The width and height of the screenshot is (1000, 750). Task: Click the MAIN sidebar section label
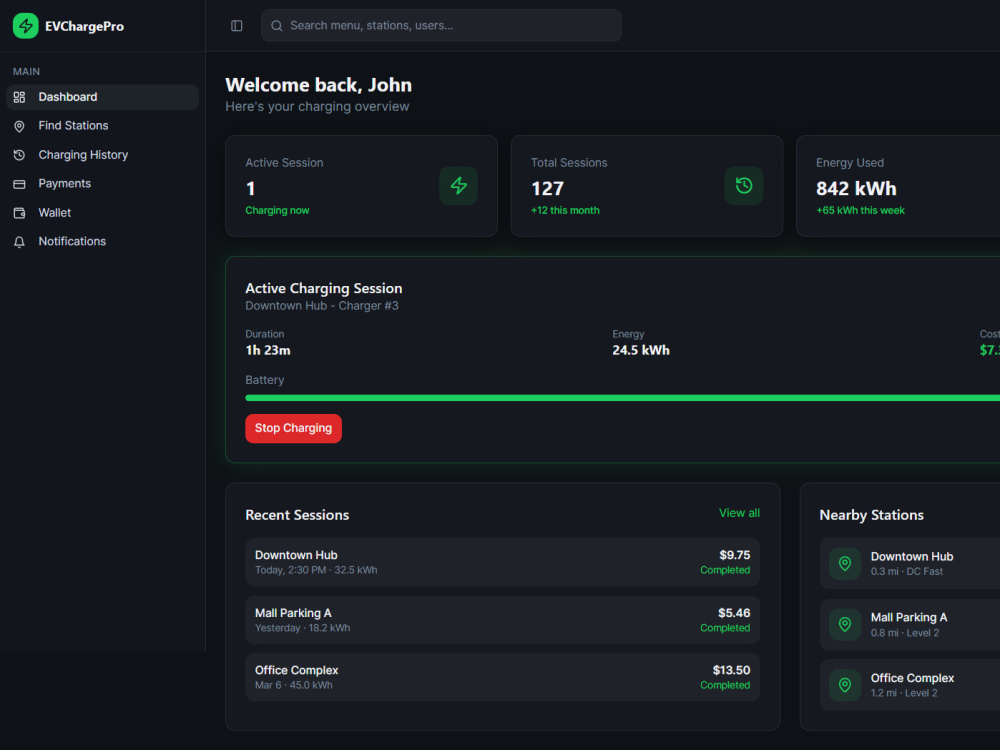(26, 71)
